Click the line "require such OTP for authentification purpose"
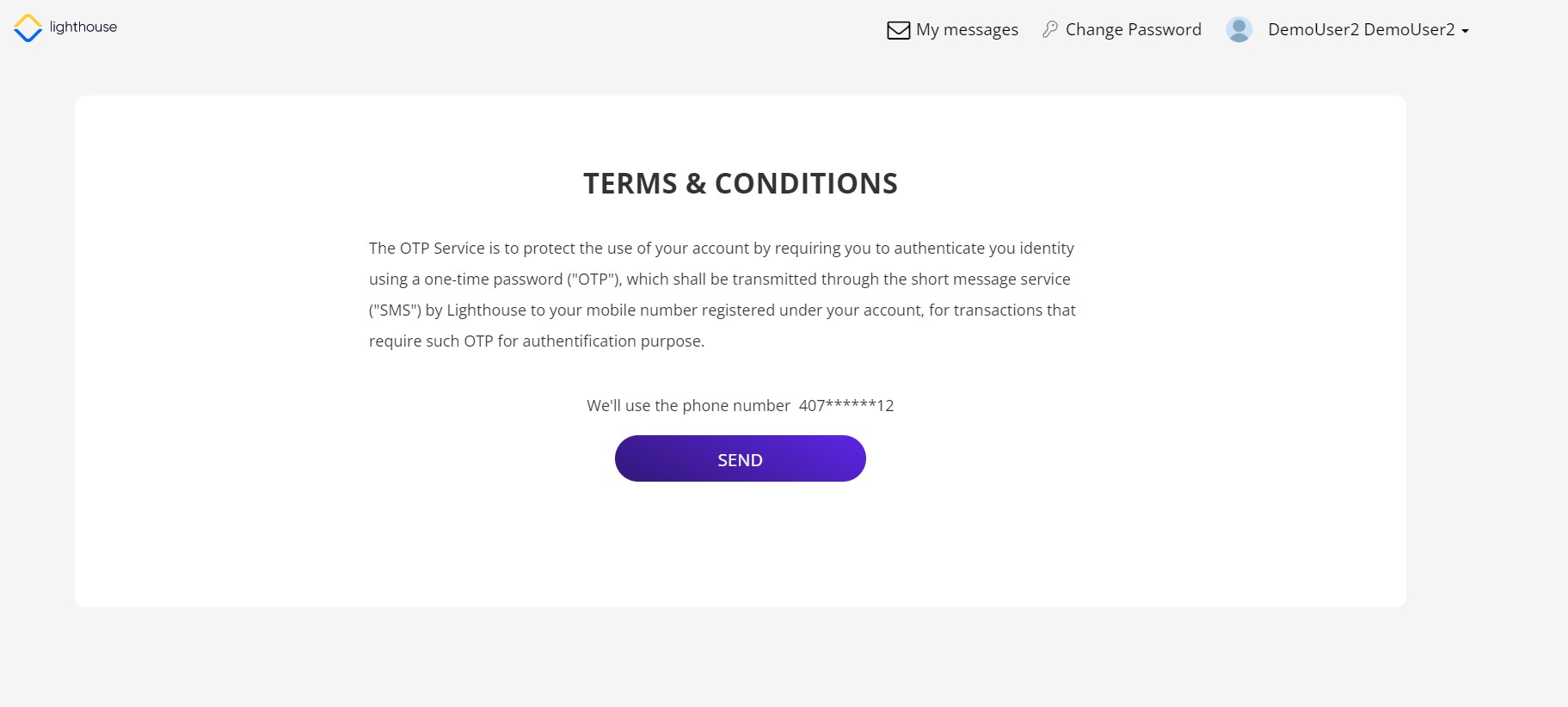The image size is (1568, 707). (x=536, y=341)
